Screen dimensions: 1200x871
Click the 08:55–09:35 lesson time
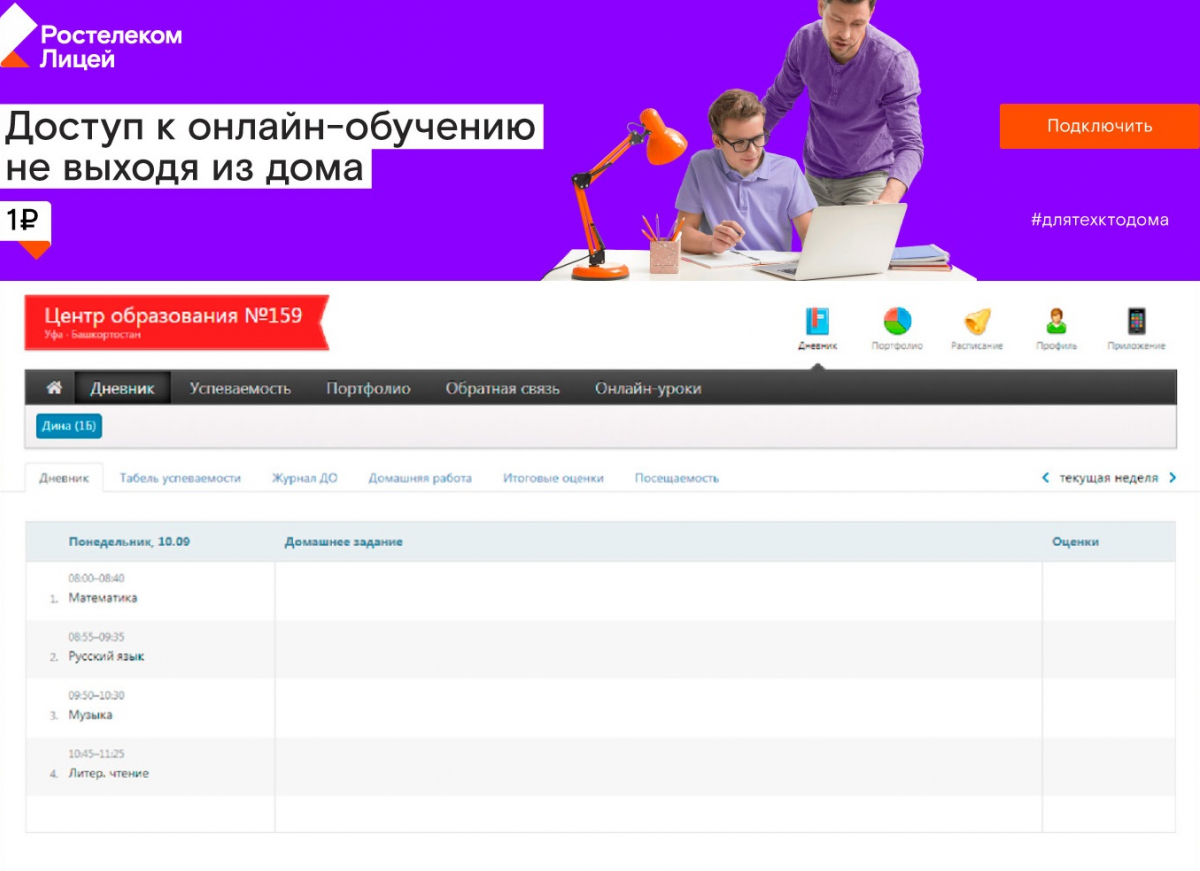tap(96, 637)
